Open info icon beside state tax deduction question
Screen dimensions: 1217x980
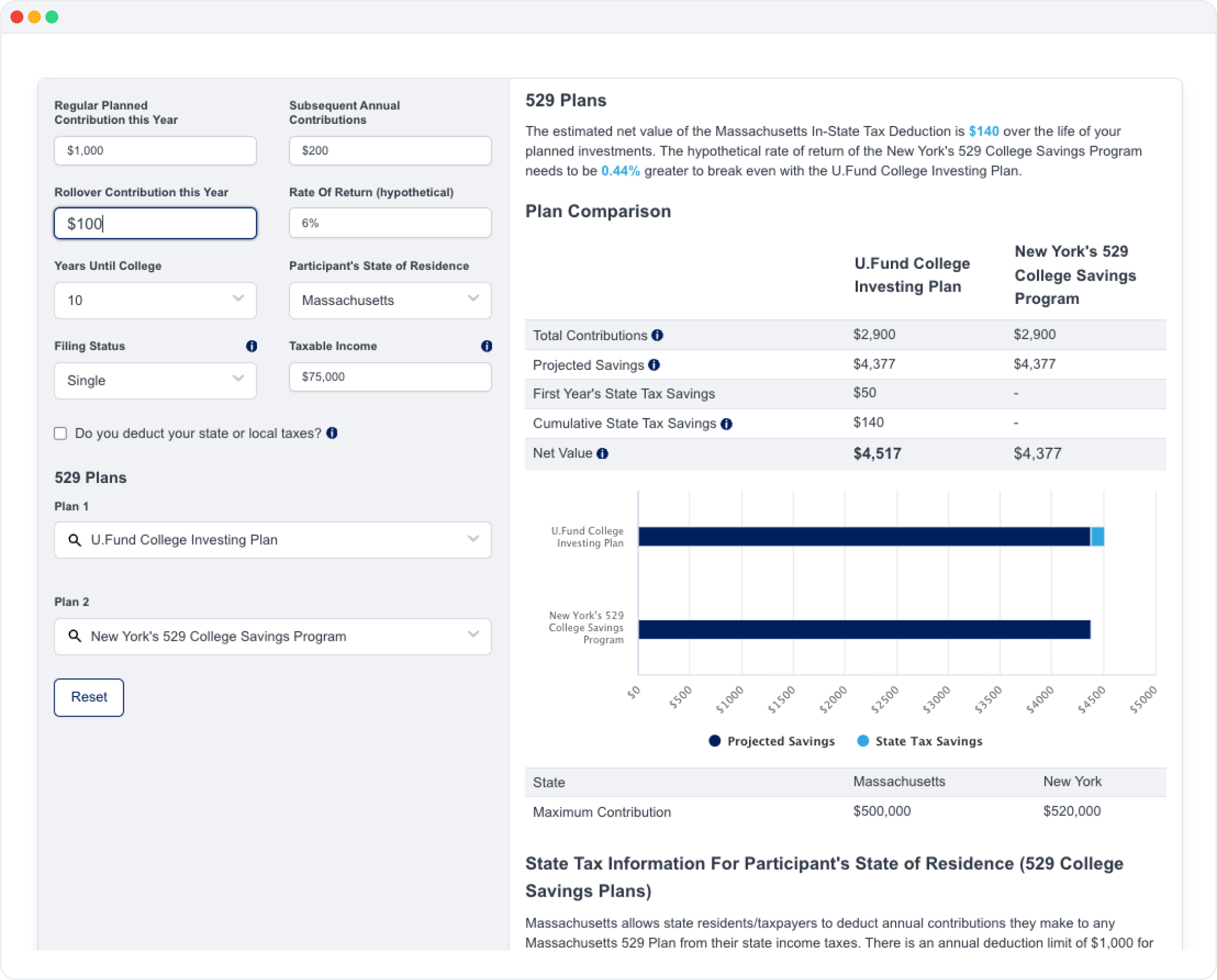point(332,433)
